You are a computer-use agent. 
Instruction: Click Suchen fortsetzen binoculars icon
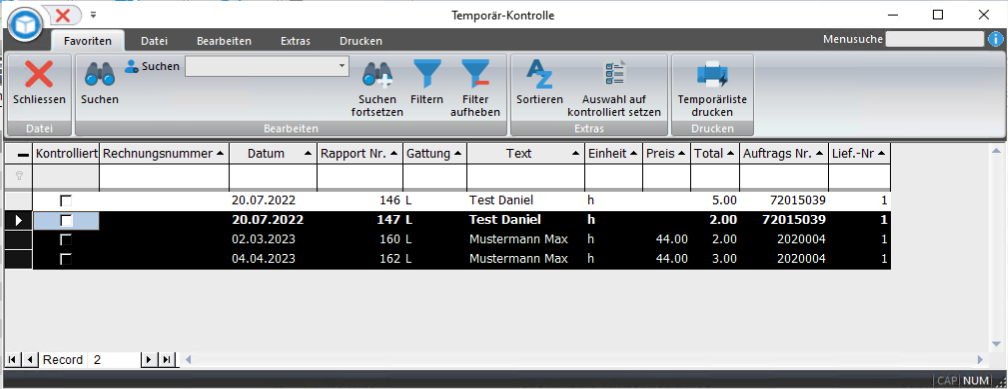377,74
